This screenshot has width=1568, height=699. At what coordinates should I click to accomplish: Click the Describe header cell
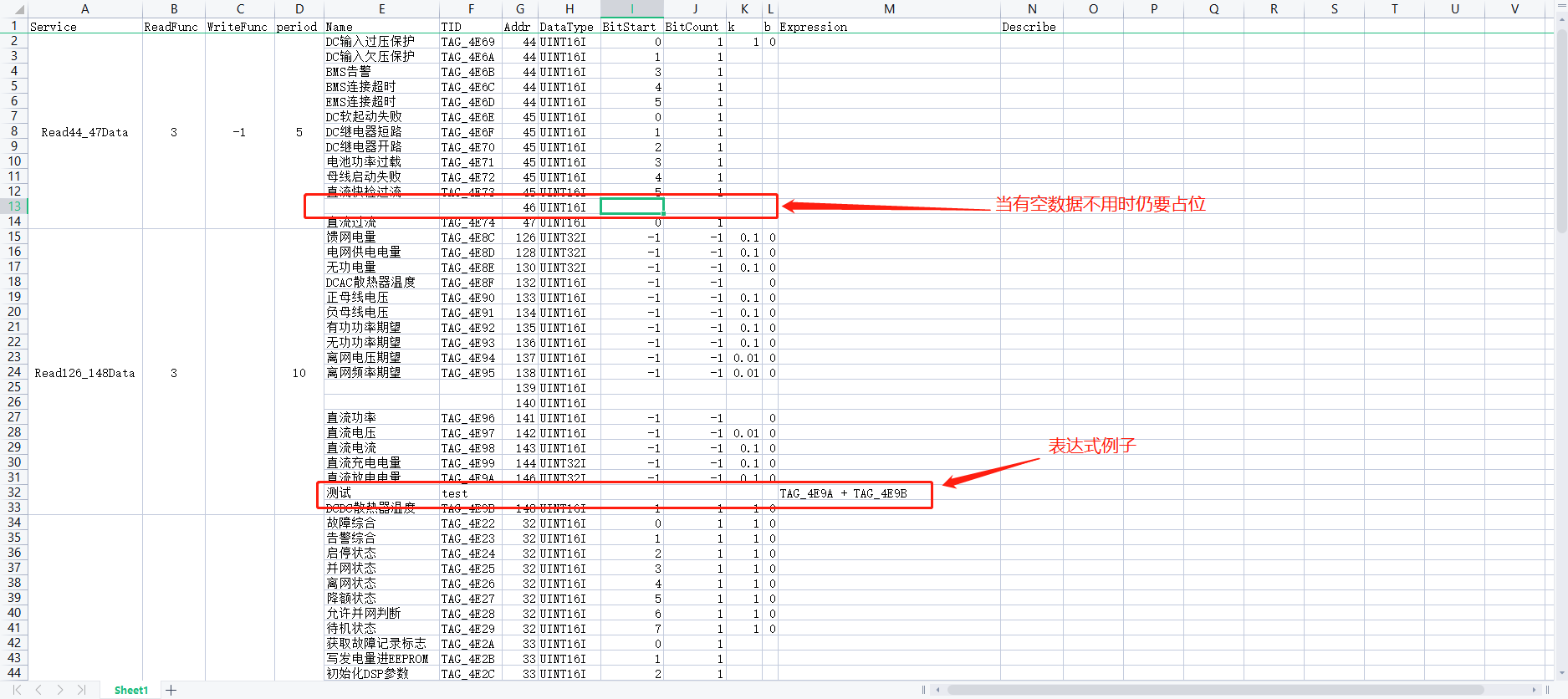pyautogui.click(x=1029, y=27)
